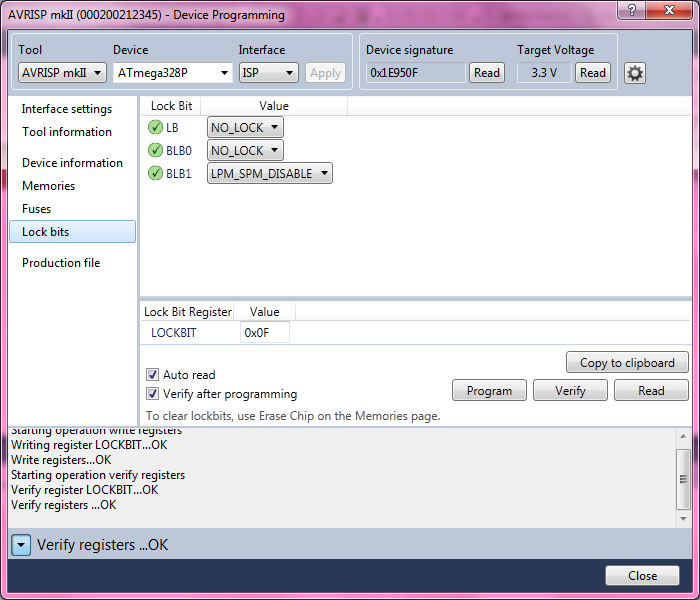Read the Device signature
Image resolution: width=700 pixels, height=600 pixels.
click(486, 73)
